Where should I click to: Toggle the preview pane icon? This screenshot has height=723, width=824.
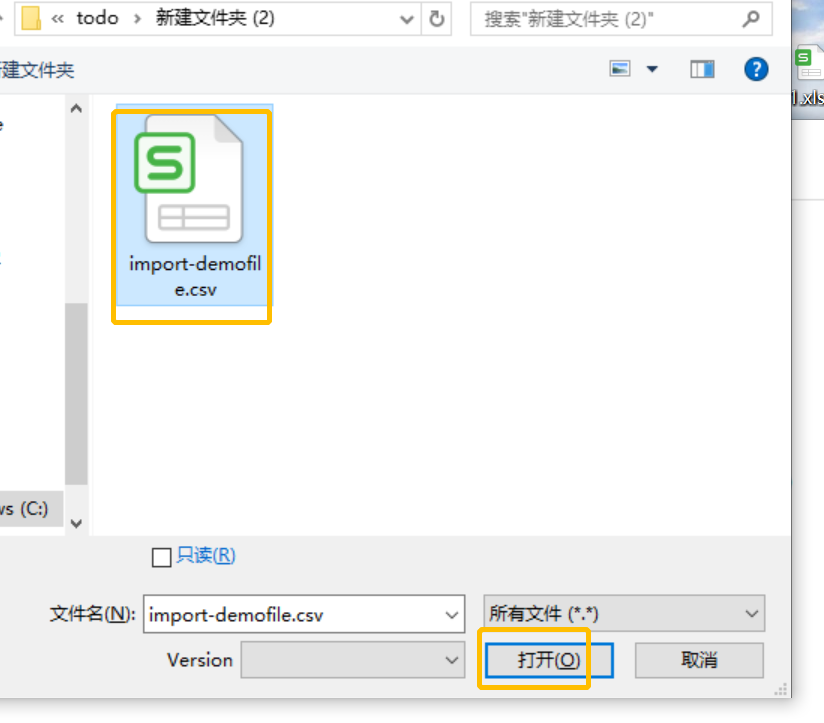pyautogui.click(x=702, y=69)
